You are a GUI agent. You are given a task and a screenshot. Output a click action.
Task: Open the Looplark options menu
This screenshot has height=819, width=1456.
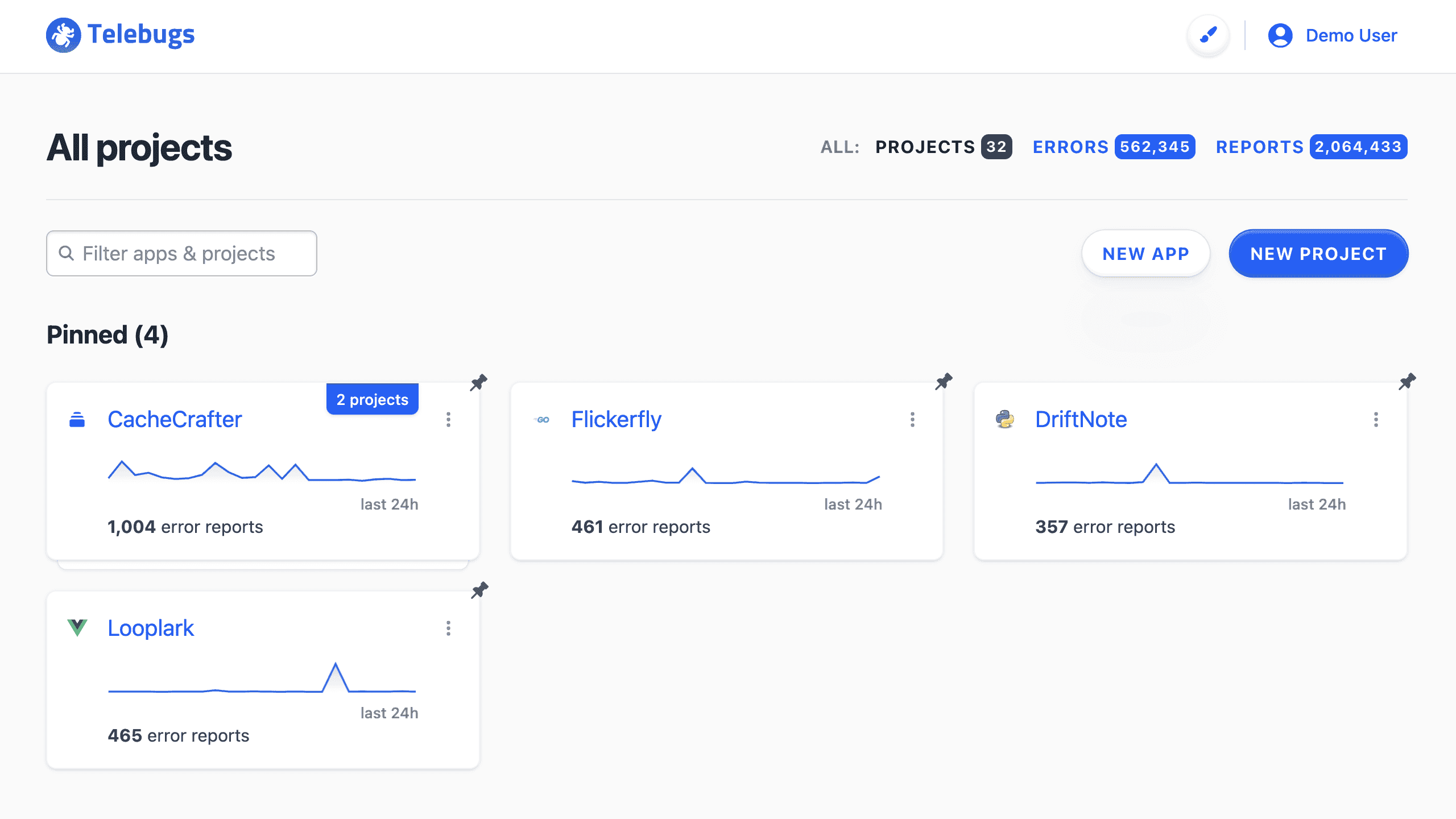[449, 628]
